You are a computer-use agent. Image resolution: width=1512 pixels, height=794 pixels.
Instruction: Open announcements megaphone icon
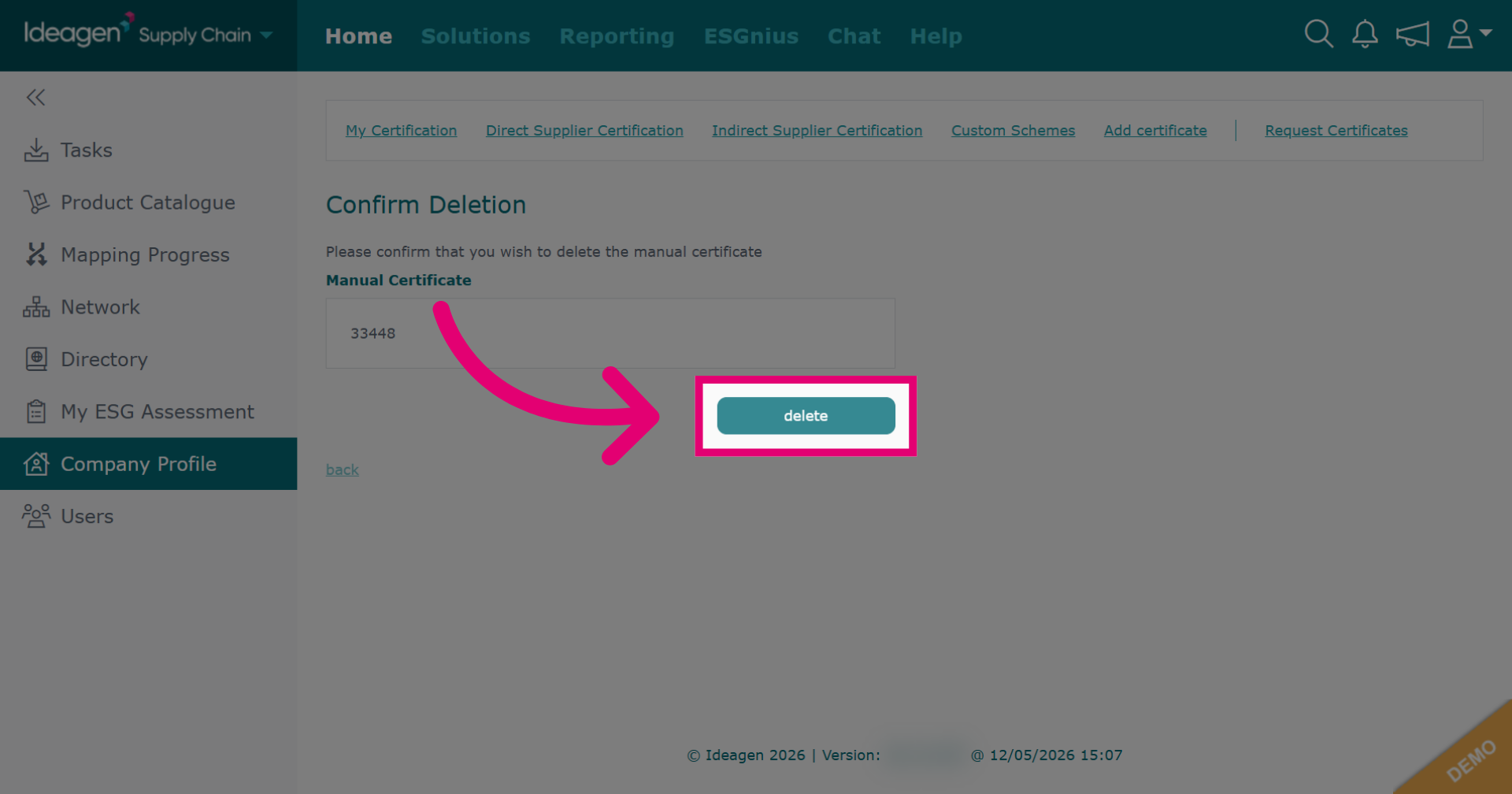1412,35
